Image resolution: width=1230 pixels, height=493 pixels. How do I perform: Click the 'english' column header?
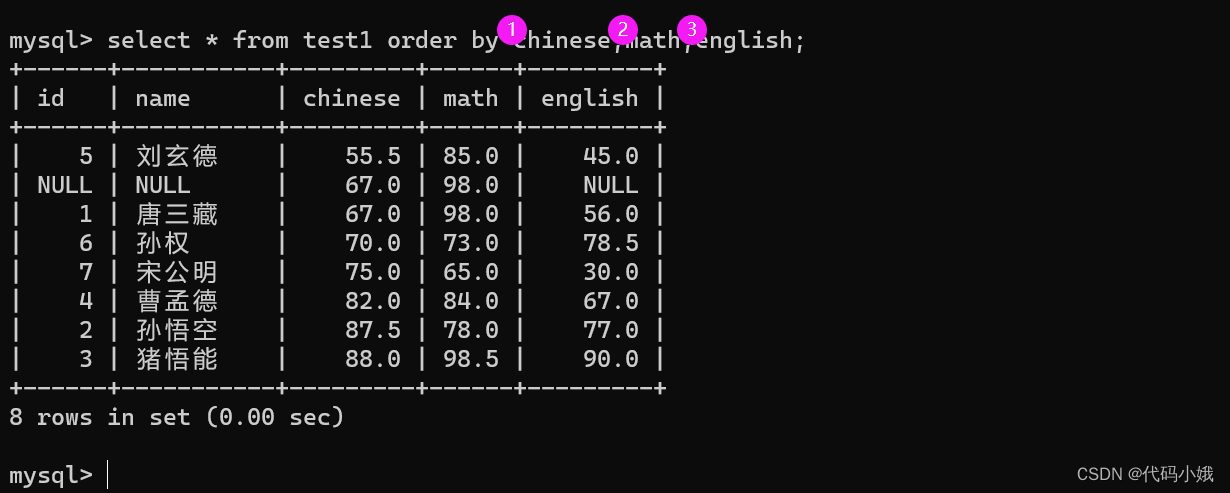[590, 98]
